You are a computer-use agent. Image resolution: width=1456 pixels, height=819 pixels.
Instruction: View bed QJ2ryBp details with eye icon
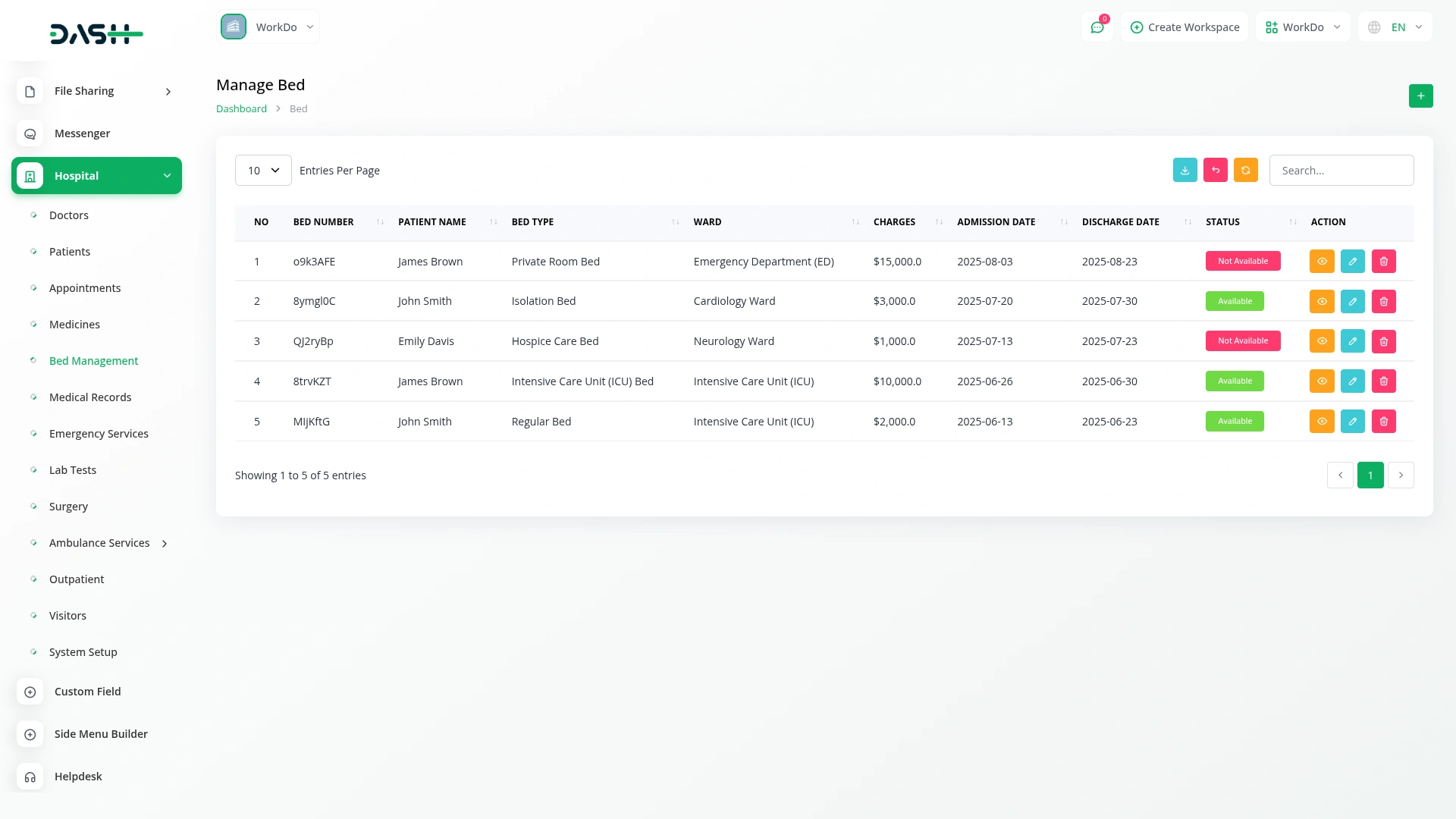tap(1321, 341)
